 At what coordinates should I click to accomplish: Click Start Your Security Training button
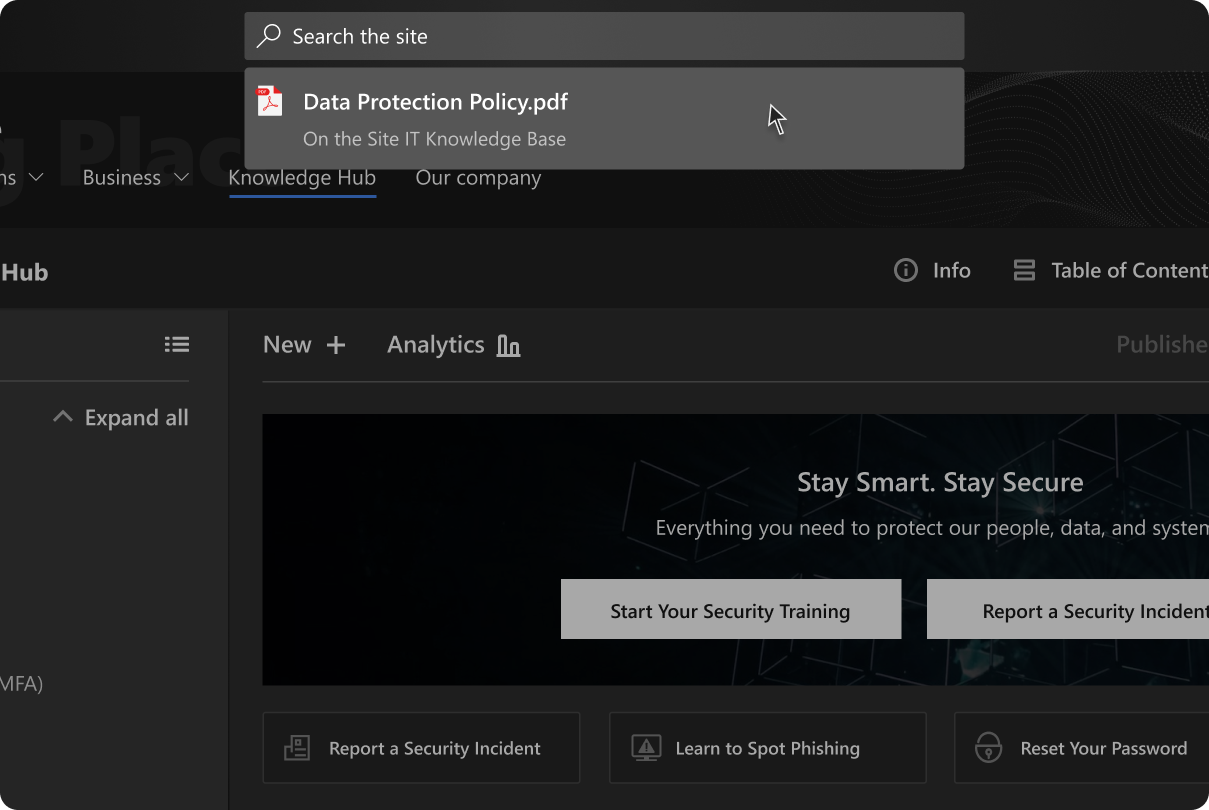[730, 610]
